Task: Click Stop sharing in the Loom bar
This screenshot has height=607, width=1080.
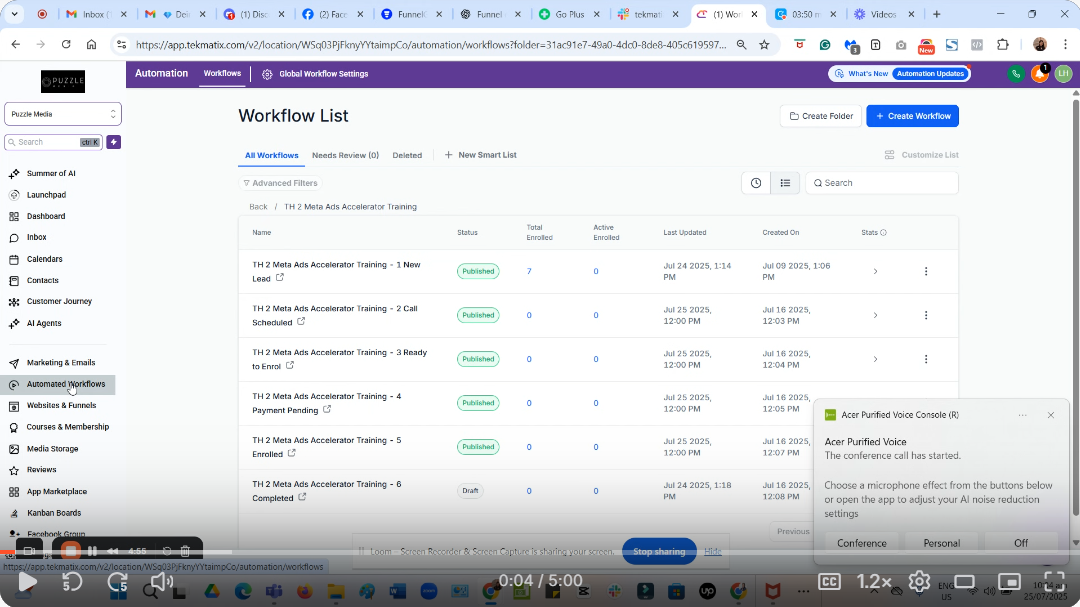Action: tap(659, 551)
